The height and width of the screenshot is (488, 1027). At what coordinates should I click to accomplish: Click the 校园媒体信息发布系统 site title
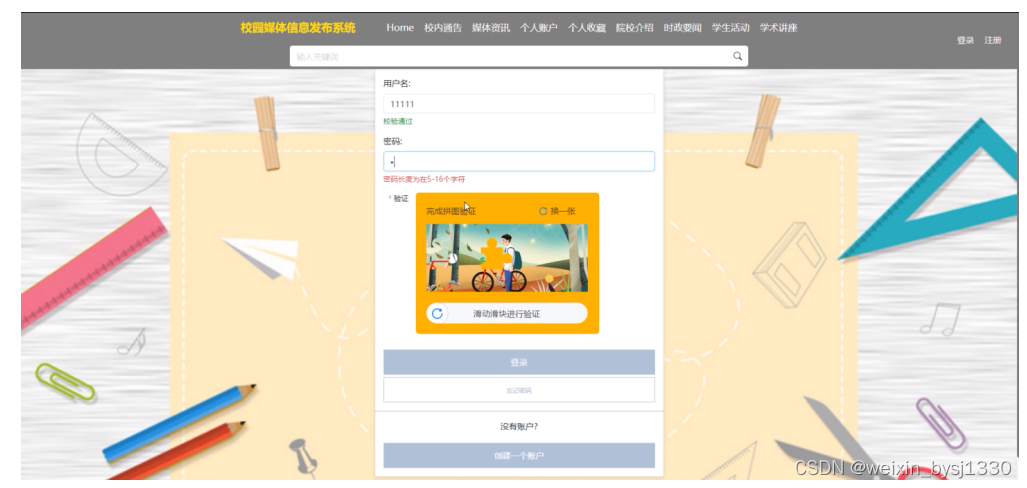(x=298, y=28)
